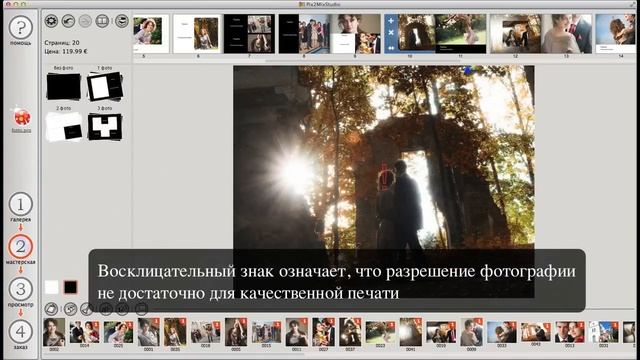The image size is (640, 360).
Task: Click the stacked books icon in top toolbar
Action: coord(121,21)
